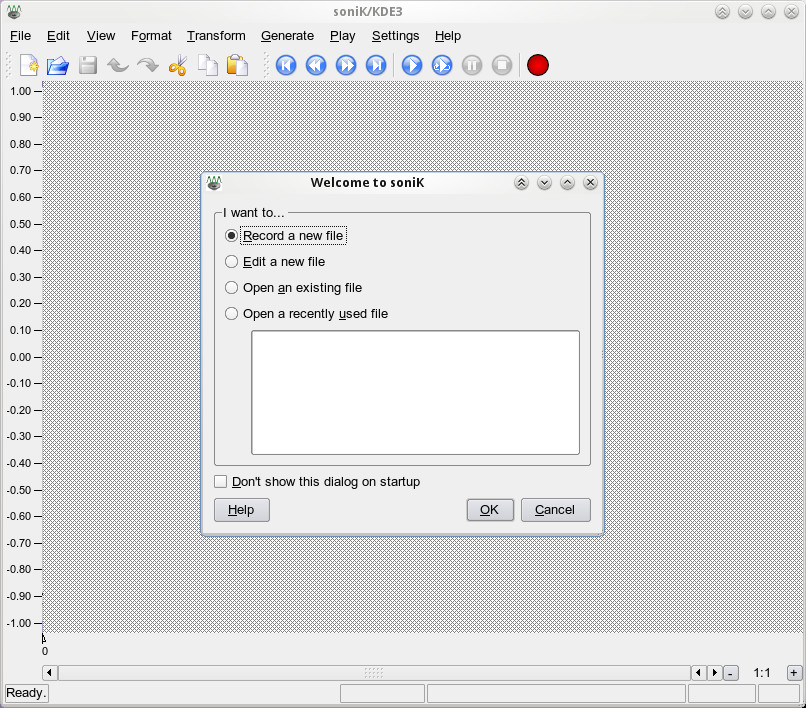Viewport: 806px width, 708px height.
Task: Skip to end playback icon
Action: click(376, 65)
